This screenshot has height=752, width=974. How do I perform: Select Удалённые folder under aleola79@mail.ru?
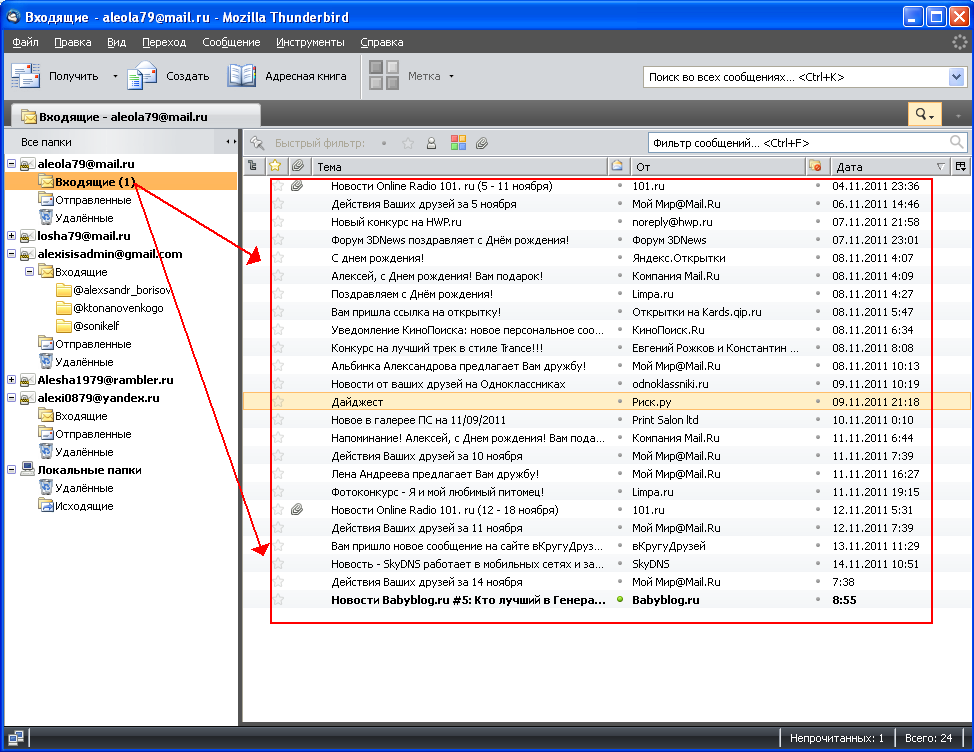click(x=84, y=218)
